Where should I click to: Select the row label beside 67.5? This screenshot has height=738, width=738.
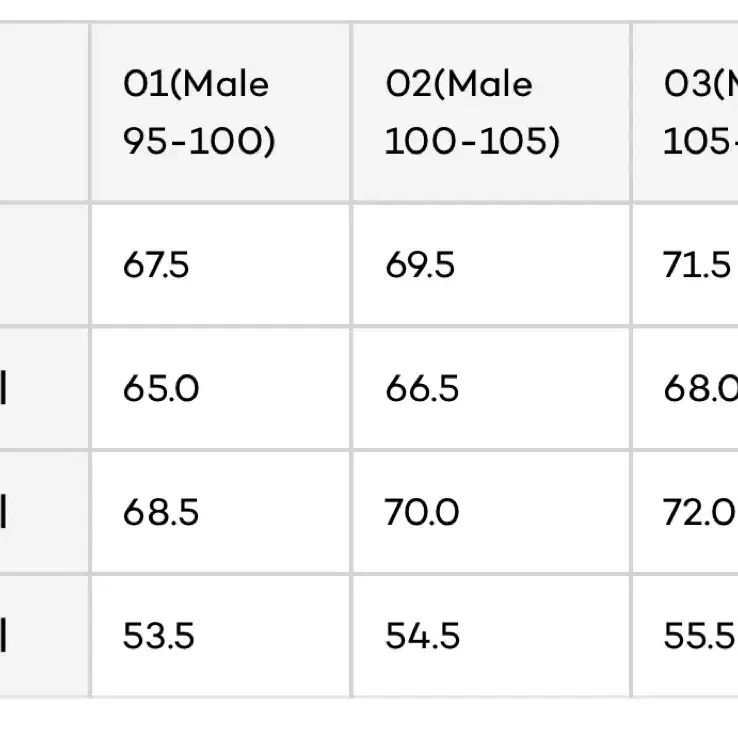click(44, 265)
